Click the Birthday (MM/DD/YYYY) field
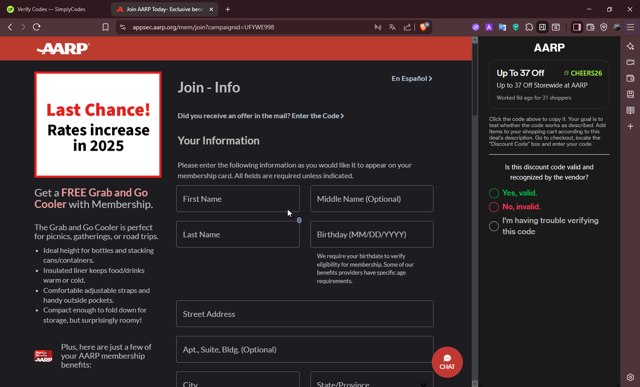The height and width of the screenshot is (387, 640). (372, 234)
